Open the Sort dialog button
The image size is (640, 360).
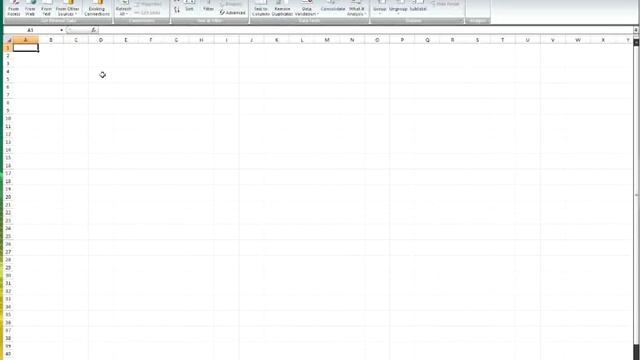pos(189,6)
